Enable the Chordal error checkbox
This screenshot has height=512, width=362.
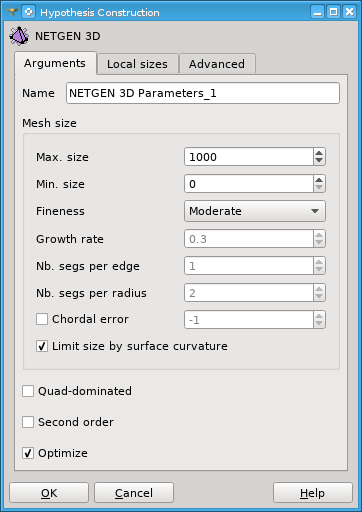[42, 319]
